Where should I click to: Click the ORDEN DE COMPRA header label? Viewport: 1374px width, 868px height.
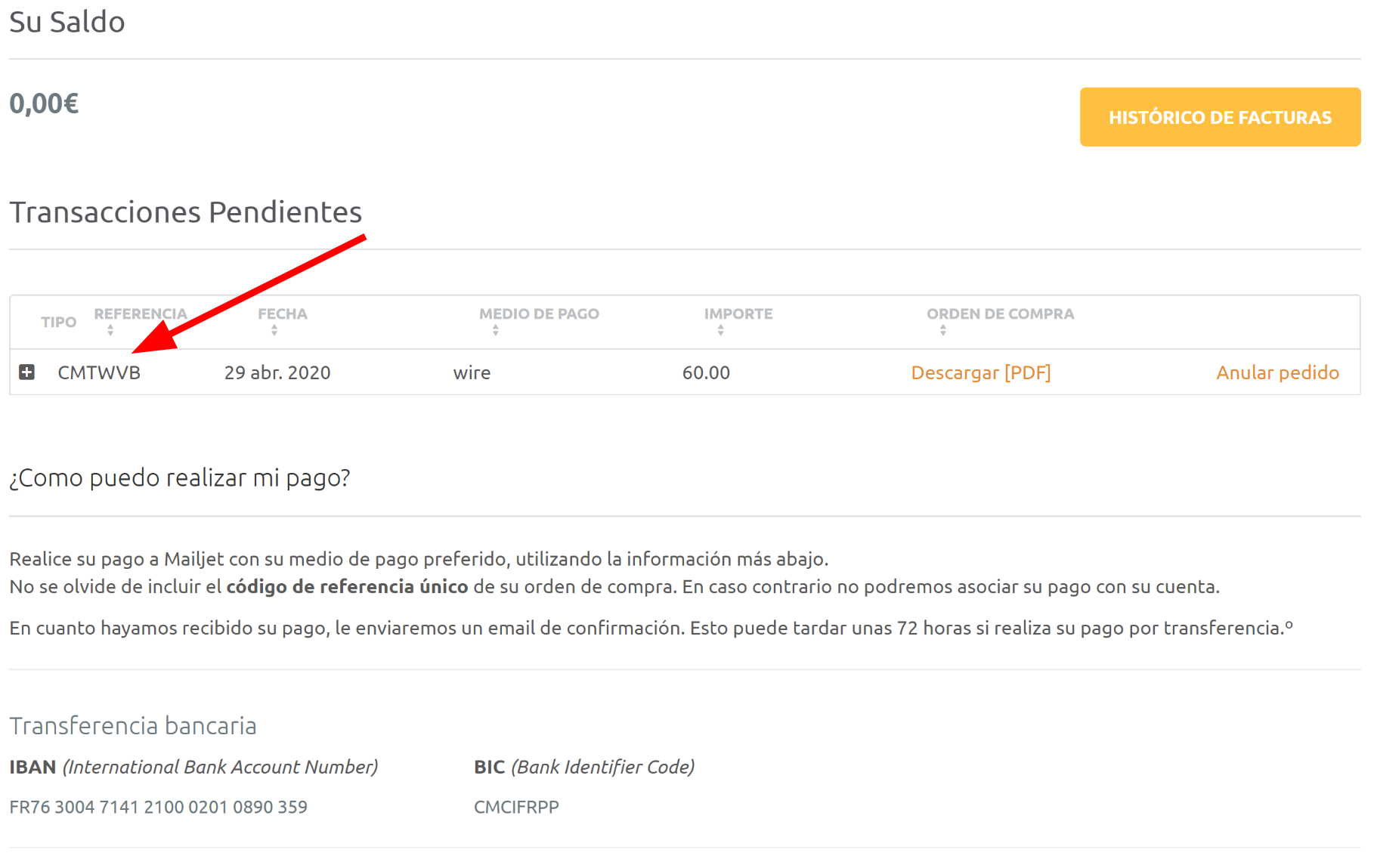pos(1000,314)
